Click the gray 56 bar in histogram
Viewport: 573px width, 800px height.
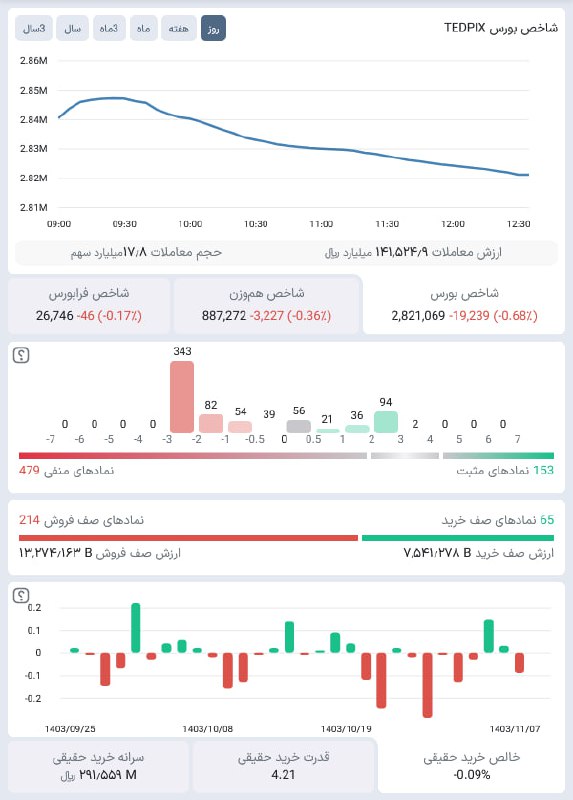298,426
